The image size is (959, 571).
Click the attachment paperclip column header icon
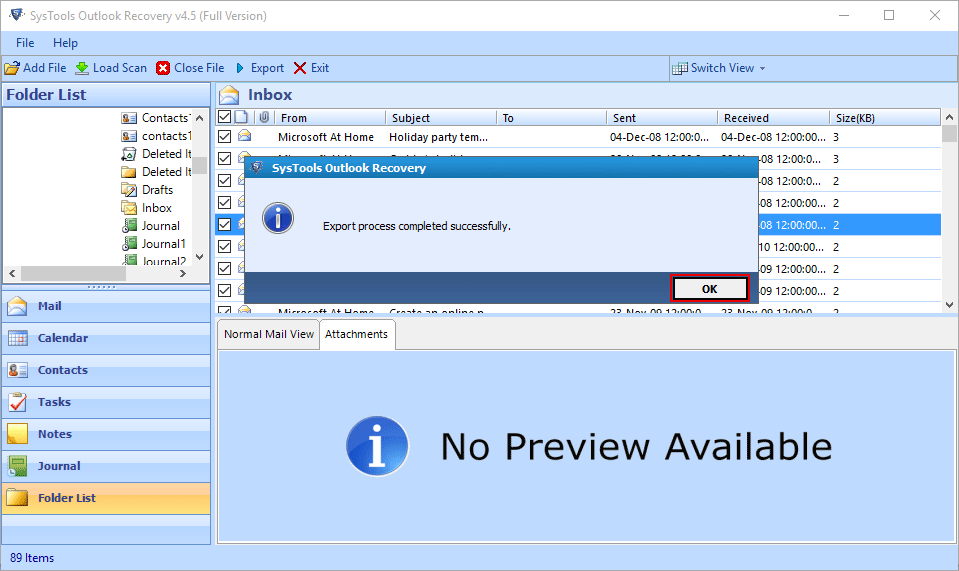tap(264, 117)
